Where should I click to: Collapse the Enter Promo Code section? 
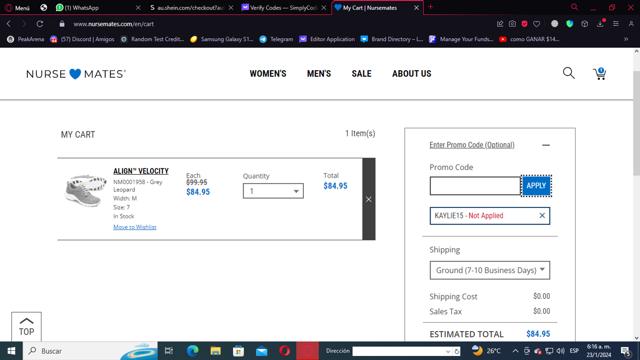pyautogui.click(x=546, y=145)
